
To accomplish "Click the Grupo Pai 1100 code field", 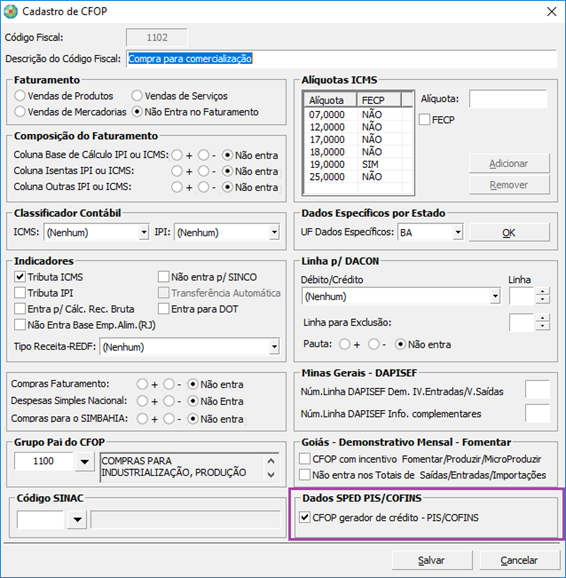I will 44,461.
